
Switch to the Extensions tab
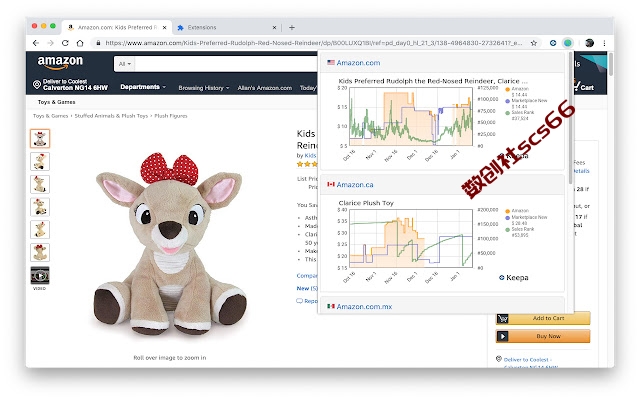click(x=227, y=27)
